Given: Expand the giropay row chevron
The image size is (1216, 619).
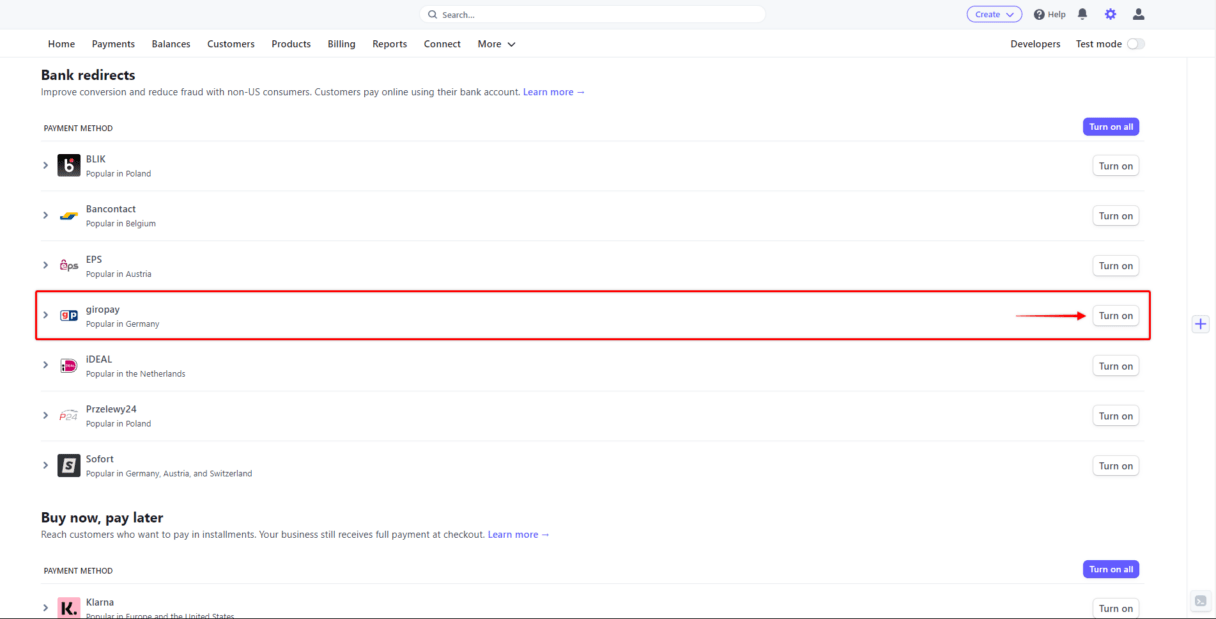Looking at the screenshot, I should pos(45,315).
